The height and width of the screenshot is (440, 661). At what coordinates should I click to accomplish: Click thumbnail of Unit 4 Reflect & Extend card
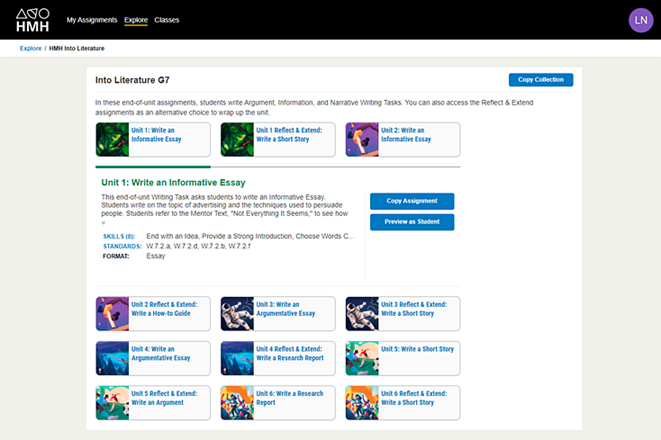pos(237,358)
